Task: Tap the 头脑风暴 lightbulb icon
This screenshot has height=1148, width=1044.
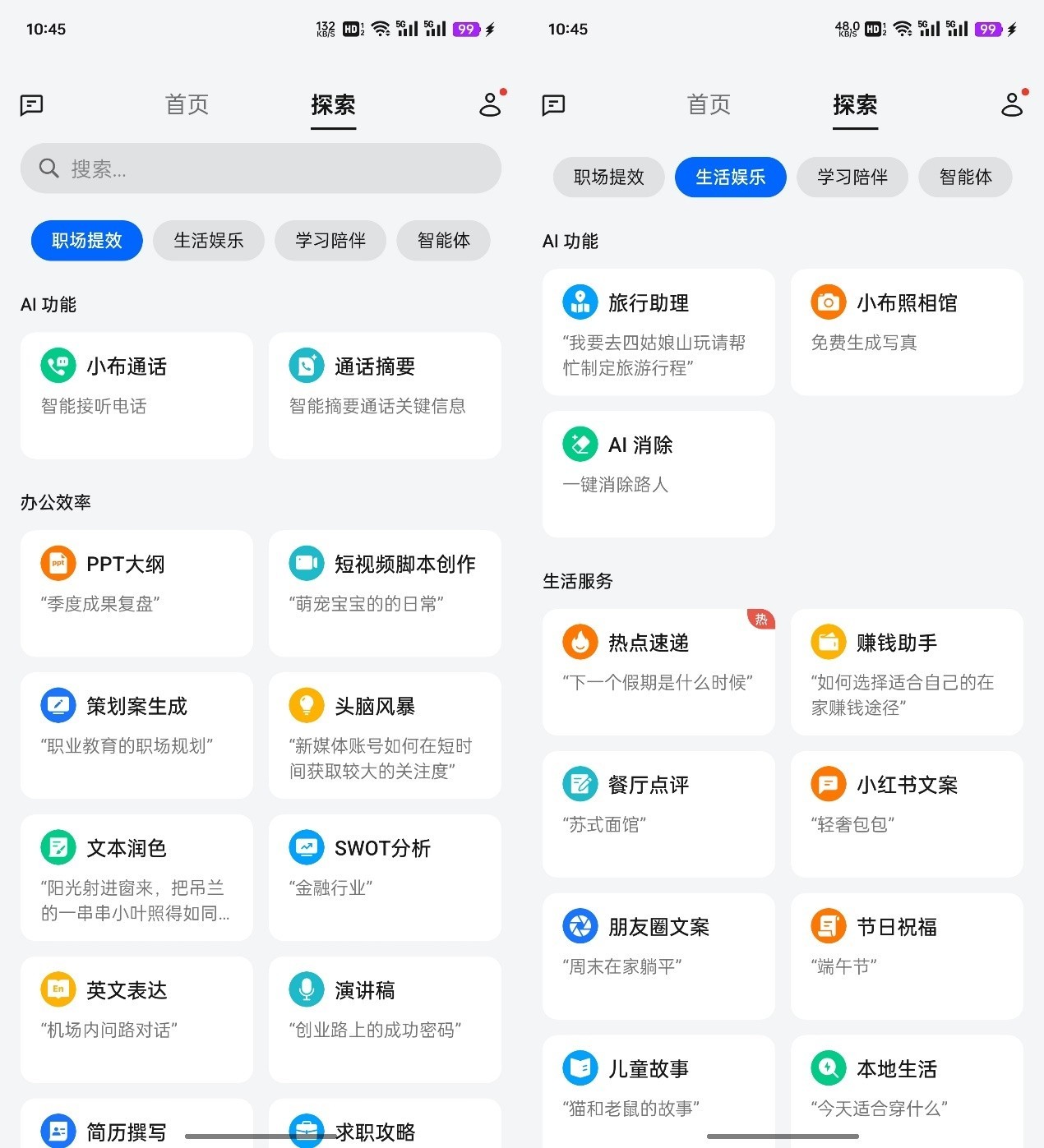Action: [305, 705]
